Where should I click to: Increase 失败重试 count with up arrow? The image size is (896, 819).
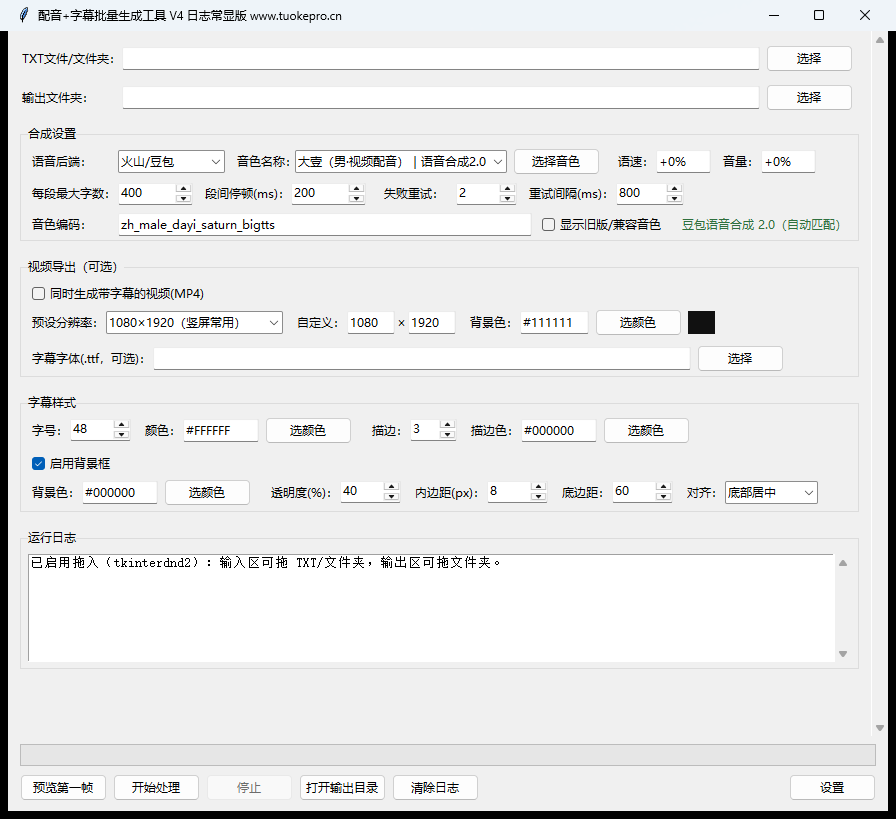coord(507,188)
